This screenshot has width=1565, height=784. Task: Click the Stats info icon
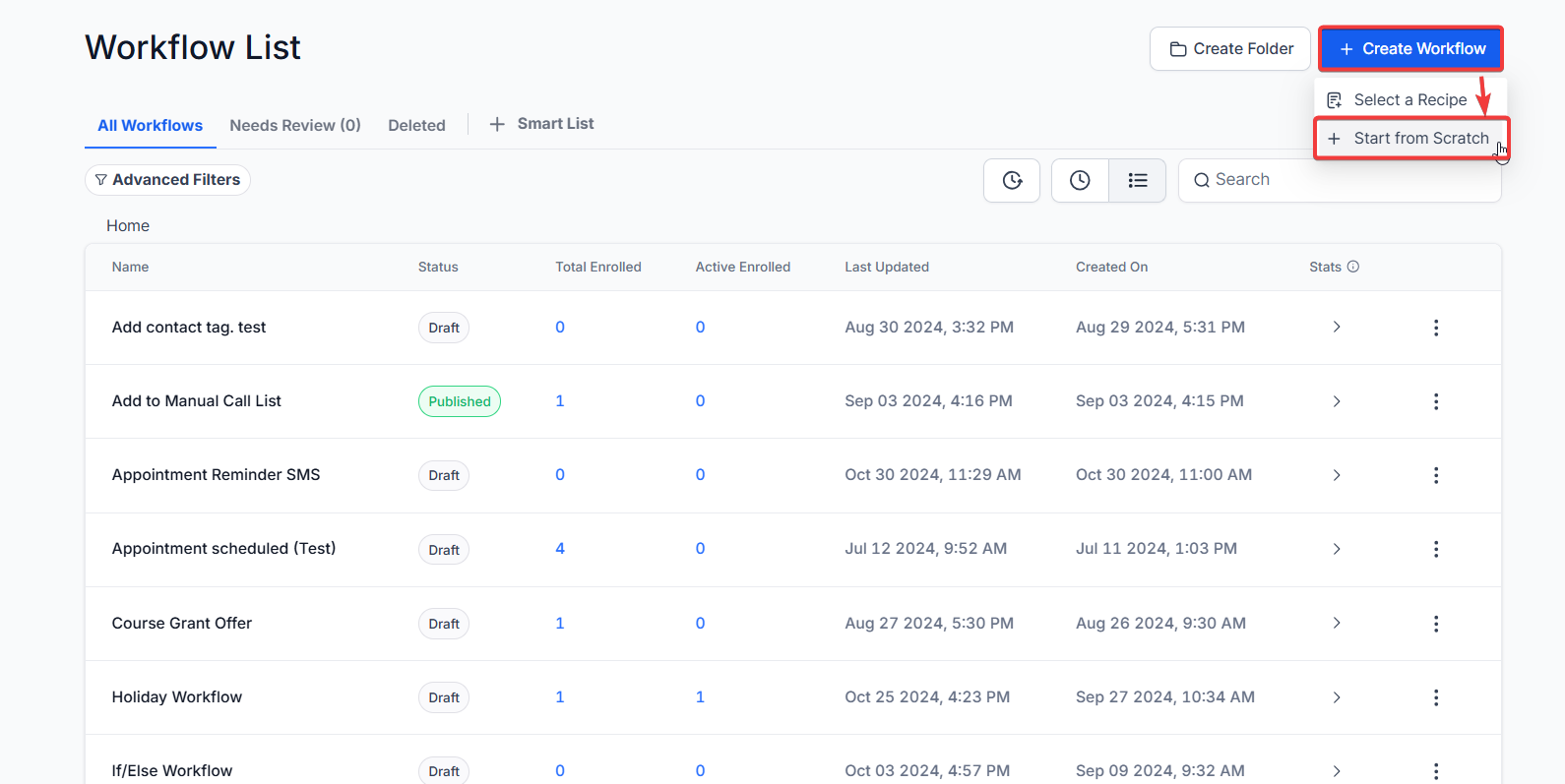click(1353, 267)
